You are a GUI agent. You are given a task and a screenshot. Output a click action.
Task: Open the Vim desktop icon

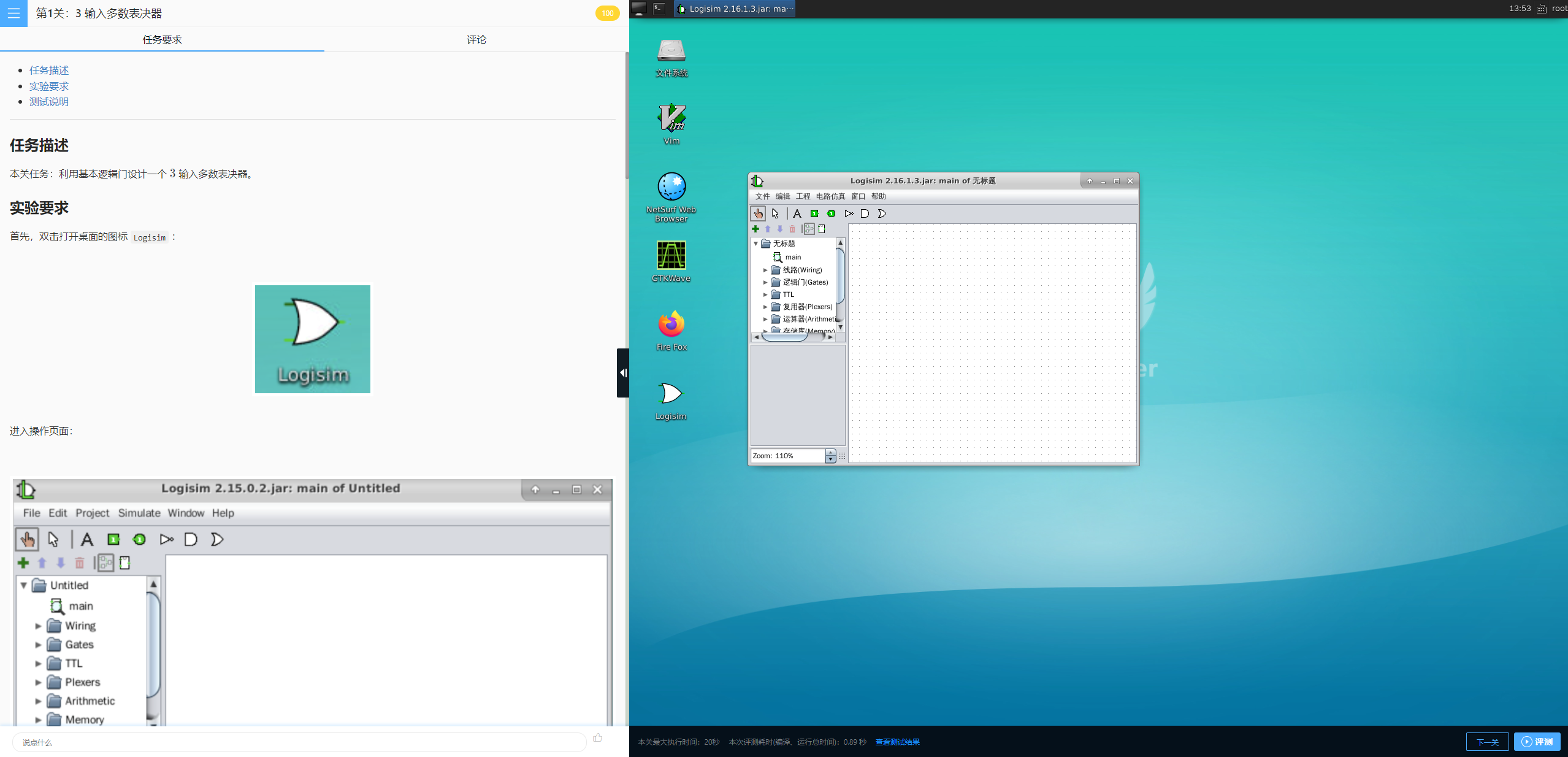(x=671, y=125)
